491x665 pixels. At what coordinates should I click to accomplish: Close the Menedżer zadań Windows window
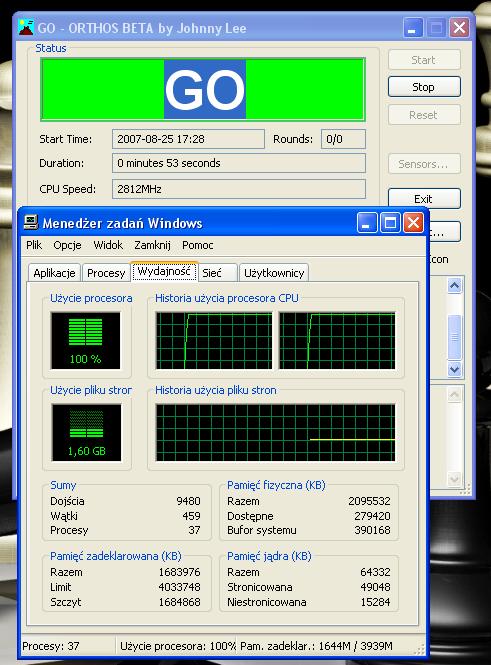click(413, 223)
